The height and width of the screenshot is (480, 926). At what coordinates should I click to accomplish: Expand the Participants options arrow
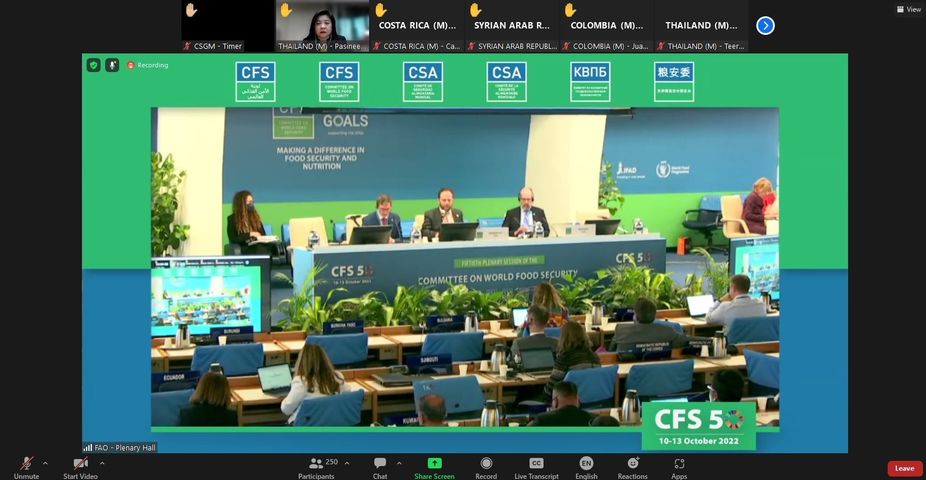click(x=347, y=463)
